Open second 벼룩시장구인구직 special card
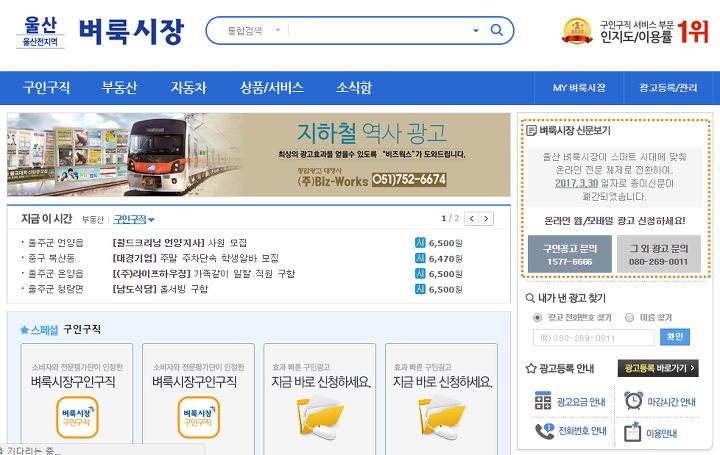 [198, 399]
